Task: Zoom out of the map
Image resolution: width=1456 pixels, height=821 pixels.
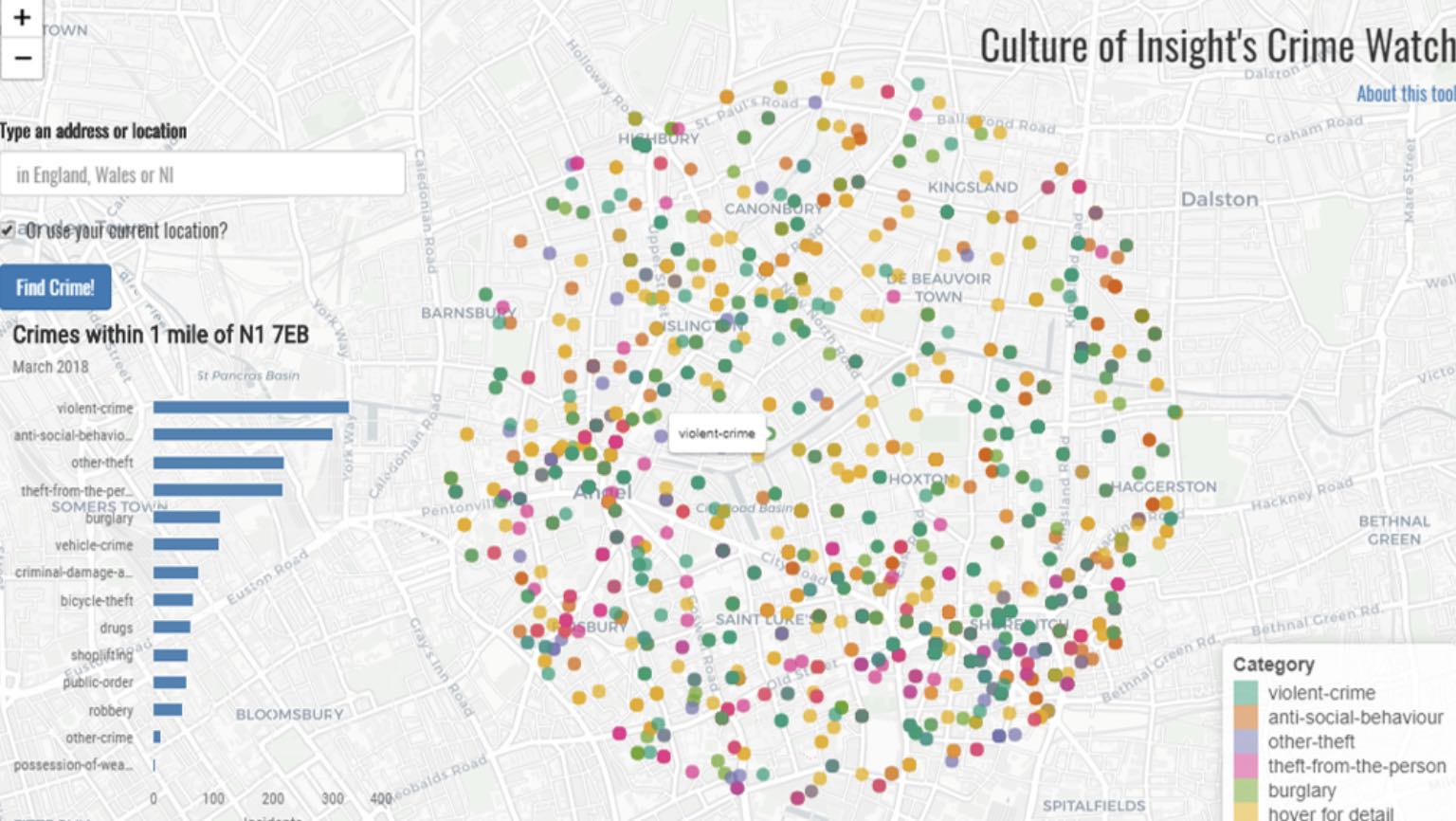Action: point(21,58)
